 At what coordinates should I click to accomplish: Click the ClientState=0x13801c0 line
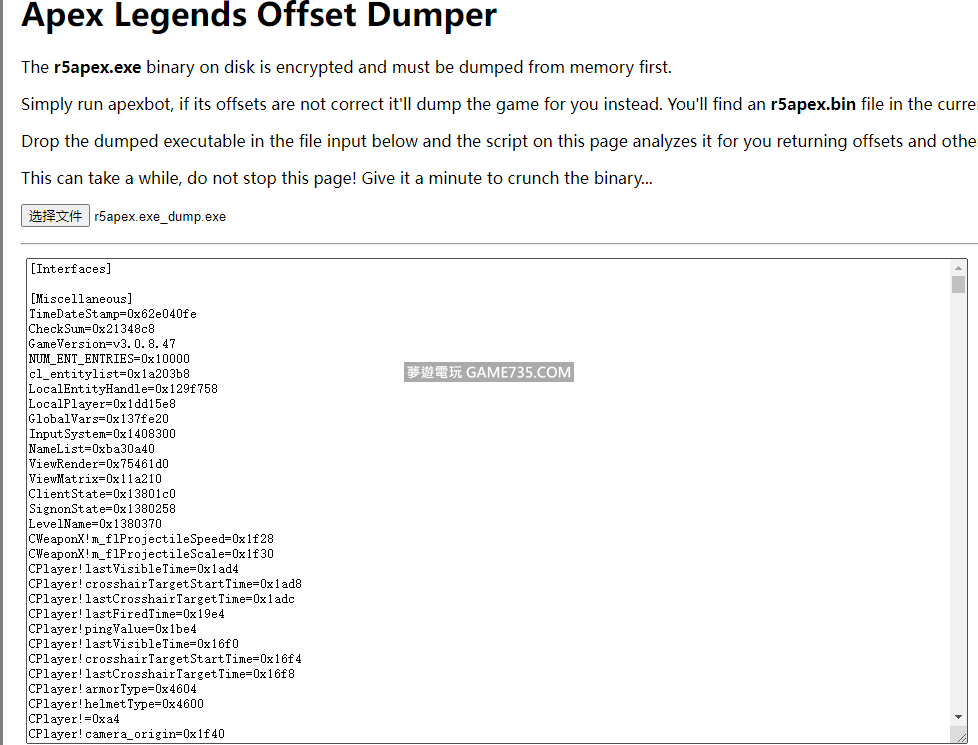(102, 494)
